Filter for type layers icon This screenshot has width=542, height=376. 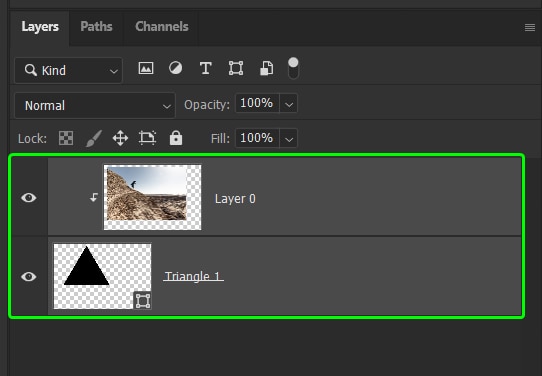(206, 68)
